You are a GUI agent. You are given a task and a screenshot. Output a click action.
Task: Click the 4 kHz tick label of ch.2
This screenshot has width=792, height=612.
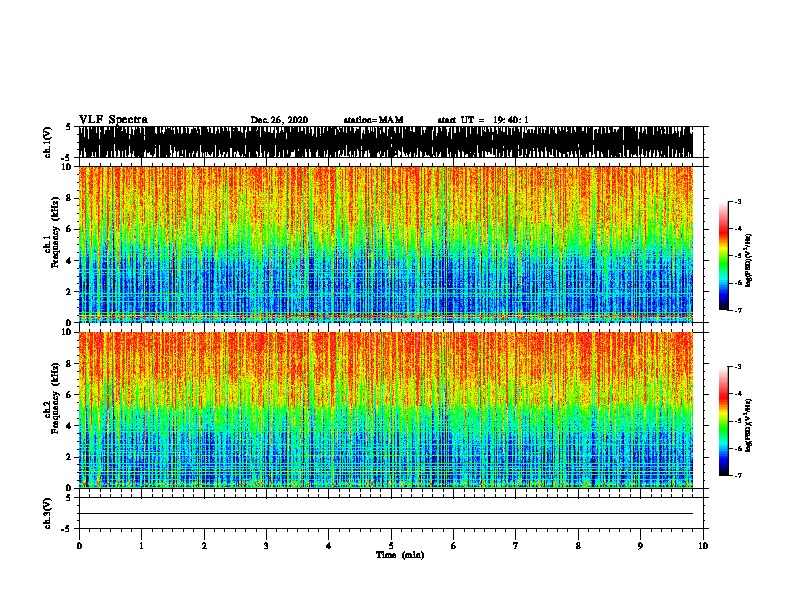point(70,426)
